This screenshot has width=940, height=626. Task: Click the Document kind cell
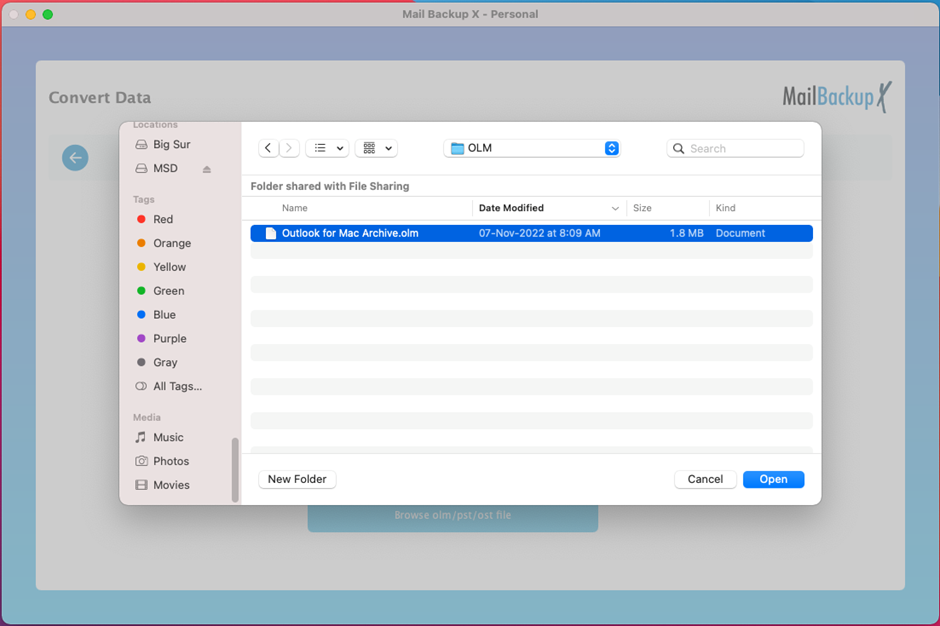tap(740, 233)
